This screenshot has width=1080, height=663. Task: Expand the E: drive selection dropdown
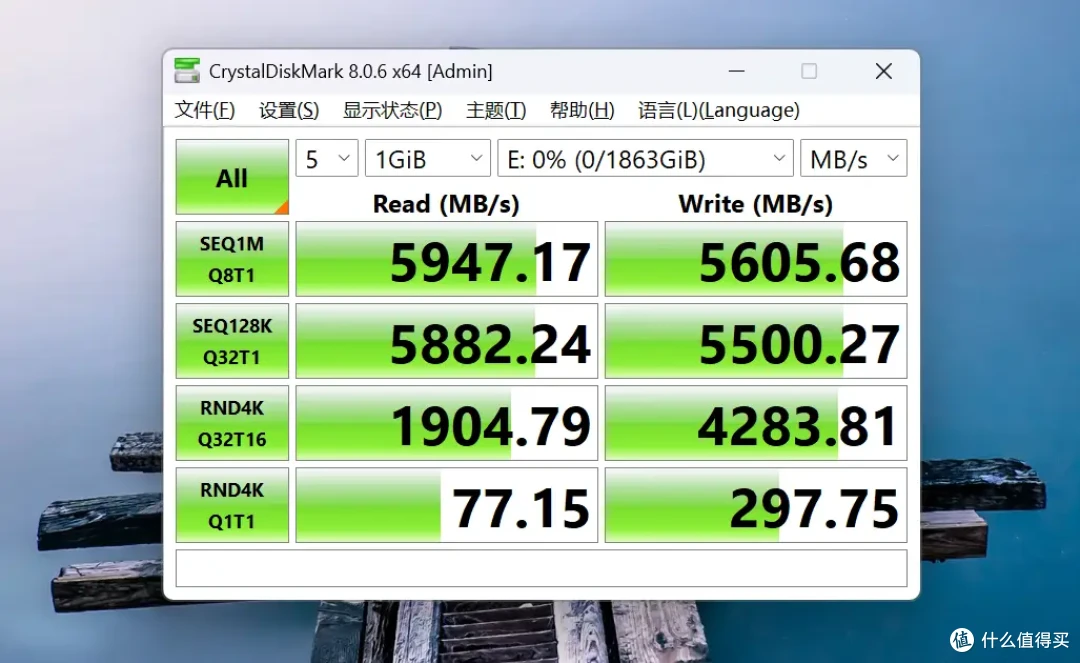click(x=645, y=158)
